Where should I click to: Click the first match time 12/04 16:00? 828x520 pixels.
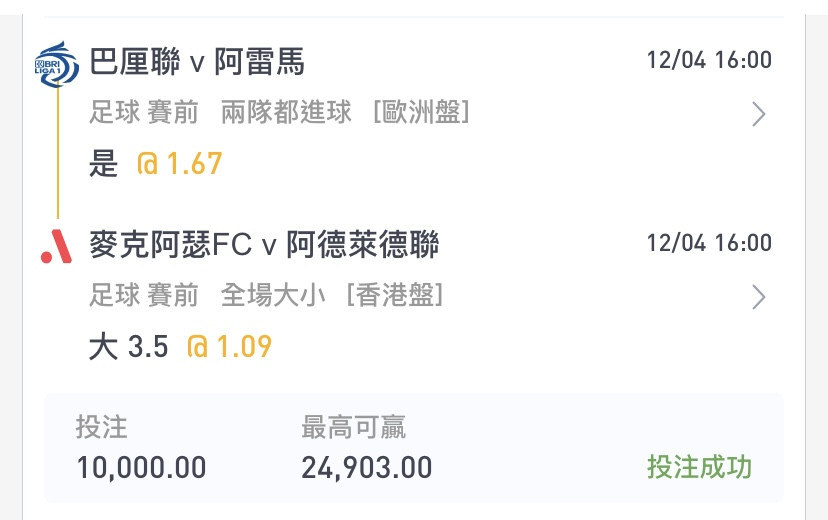[709, 60]
